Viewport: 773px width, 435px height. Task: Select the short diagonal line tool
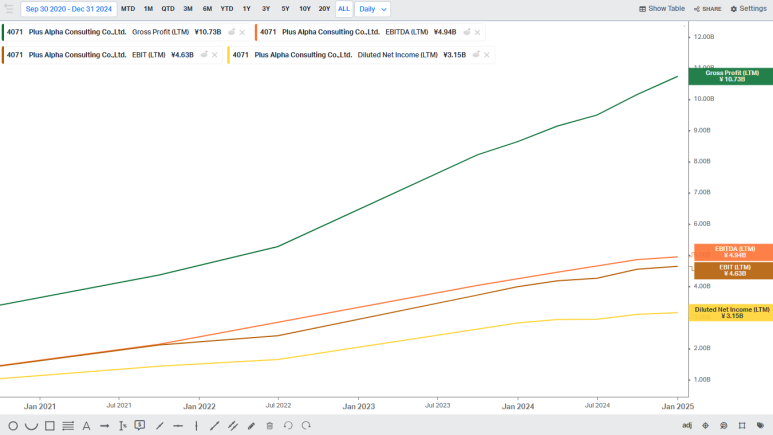click(160, 426)
